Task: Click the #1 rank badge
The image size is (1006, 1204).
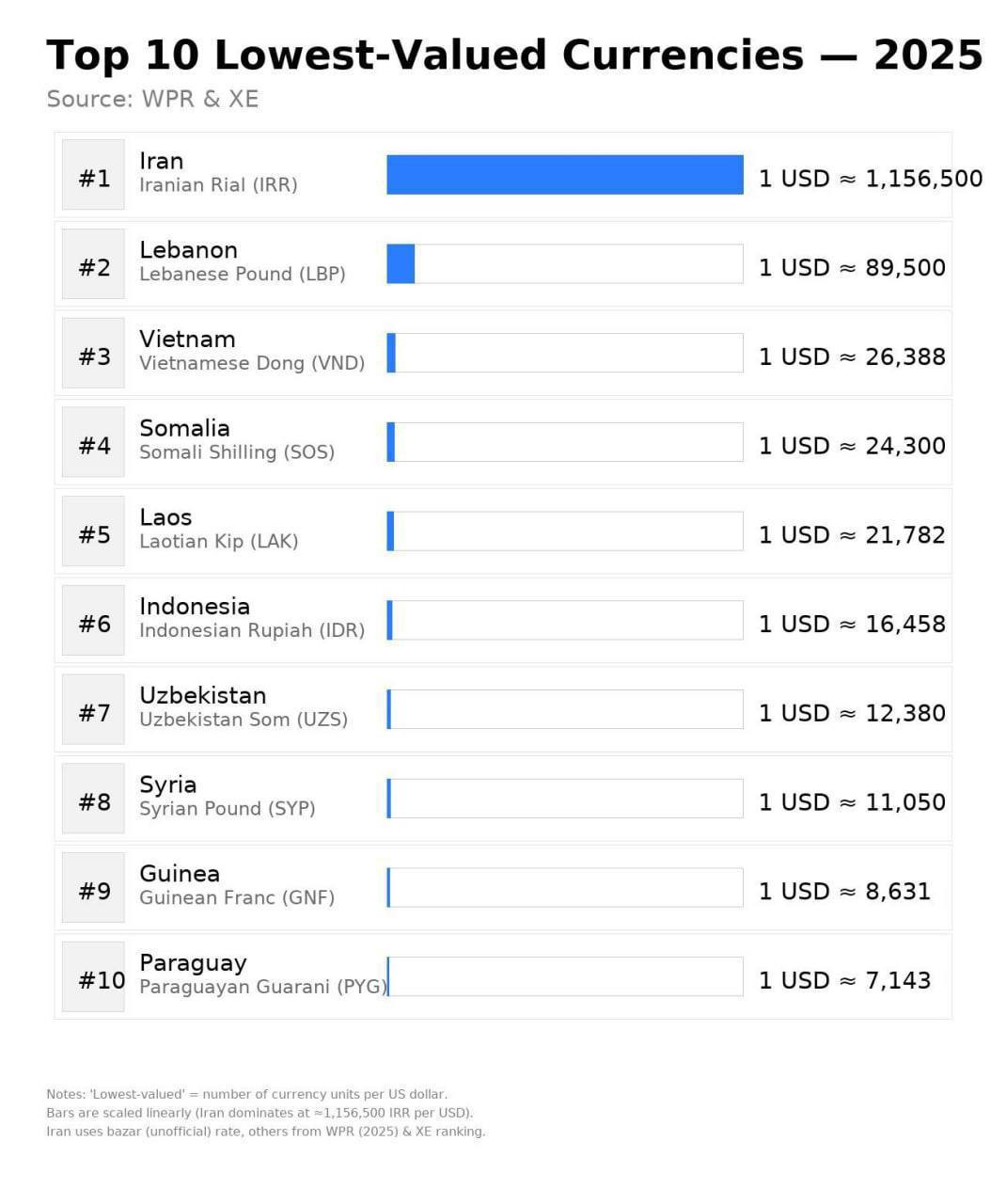Action: click(x=93, y=175)
